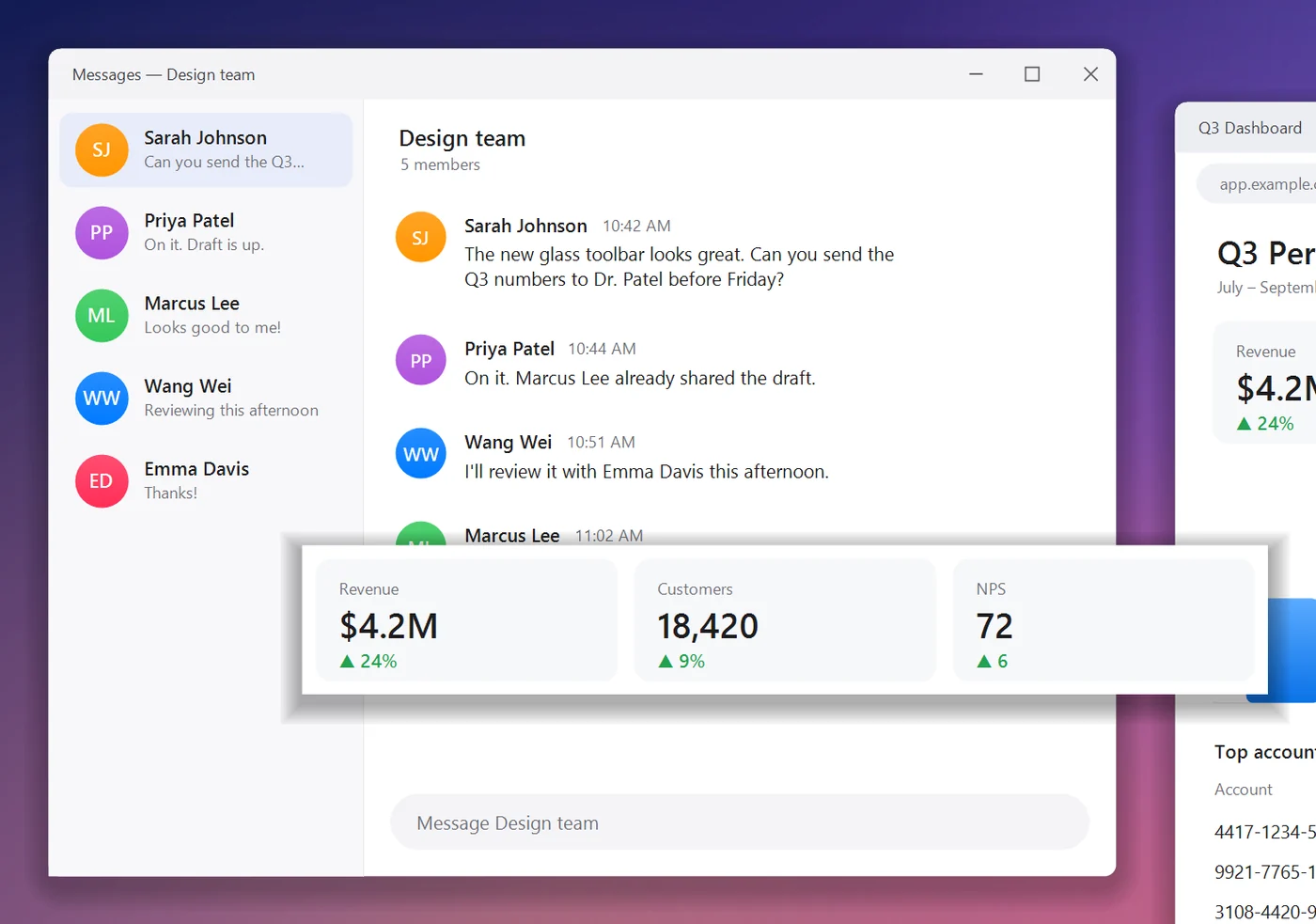The width and height of the screenshot is (1316, 924).
Task: Click the app.example address bar in Q3 Dashboard
Action: (1257, 184)
